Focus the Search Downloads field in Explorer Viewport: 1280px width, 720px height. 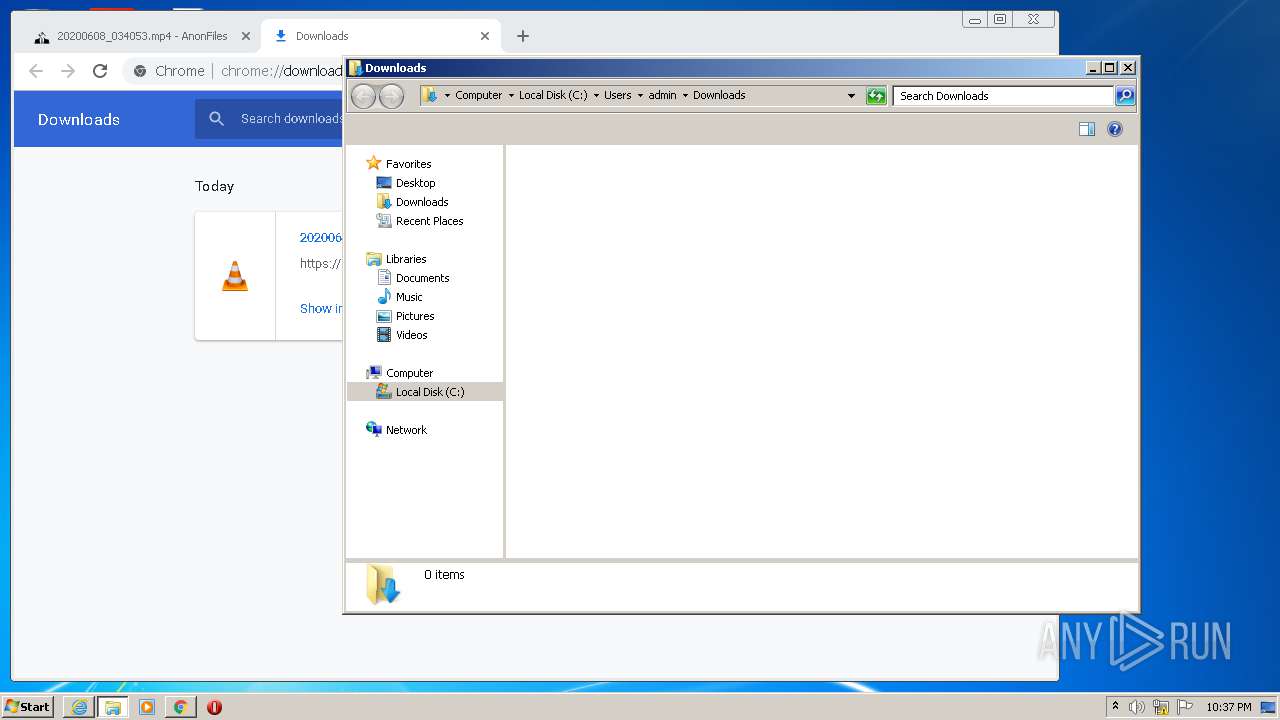coord(1003,96)
